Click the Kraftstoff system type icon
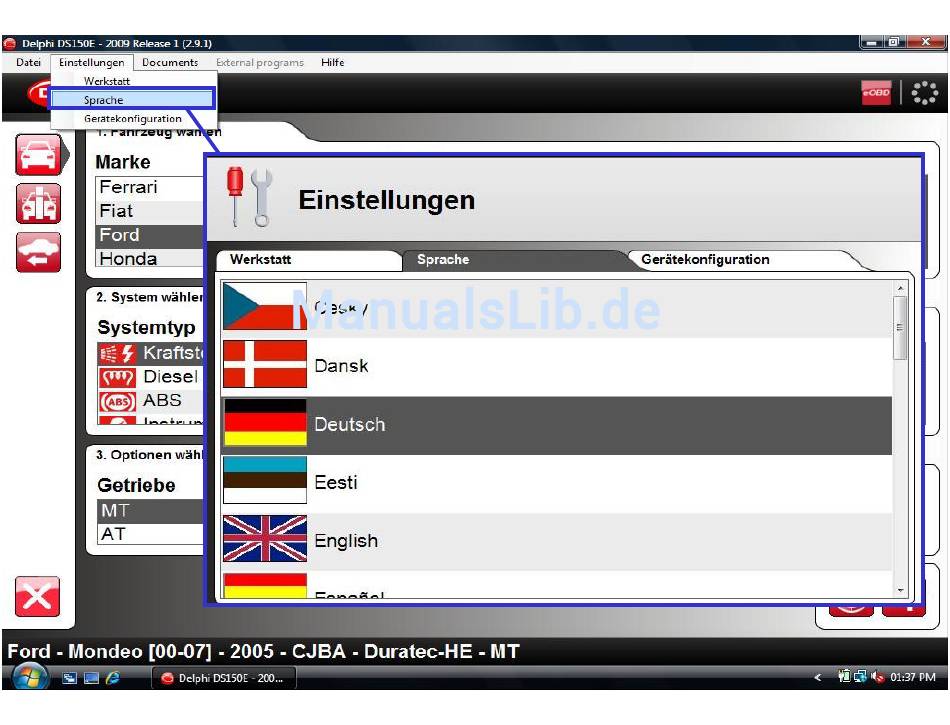The width and height of the screenshot is (950, 725). [x=118, y=353]
